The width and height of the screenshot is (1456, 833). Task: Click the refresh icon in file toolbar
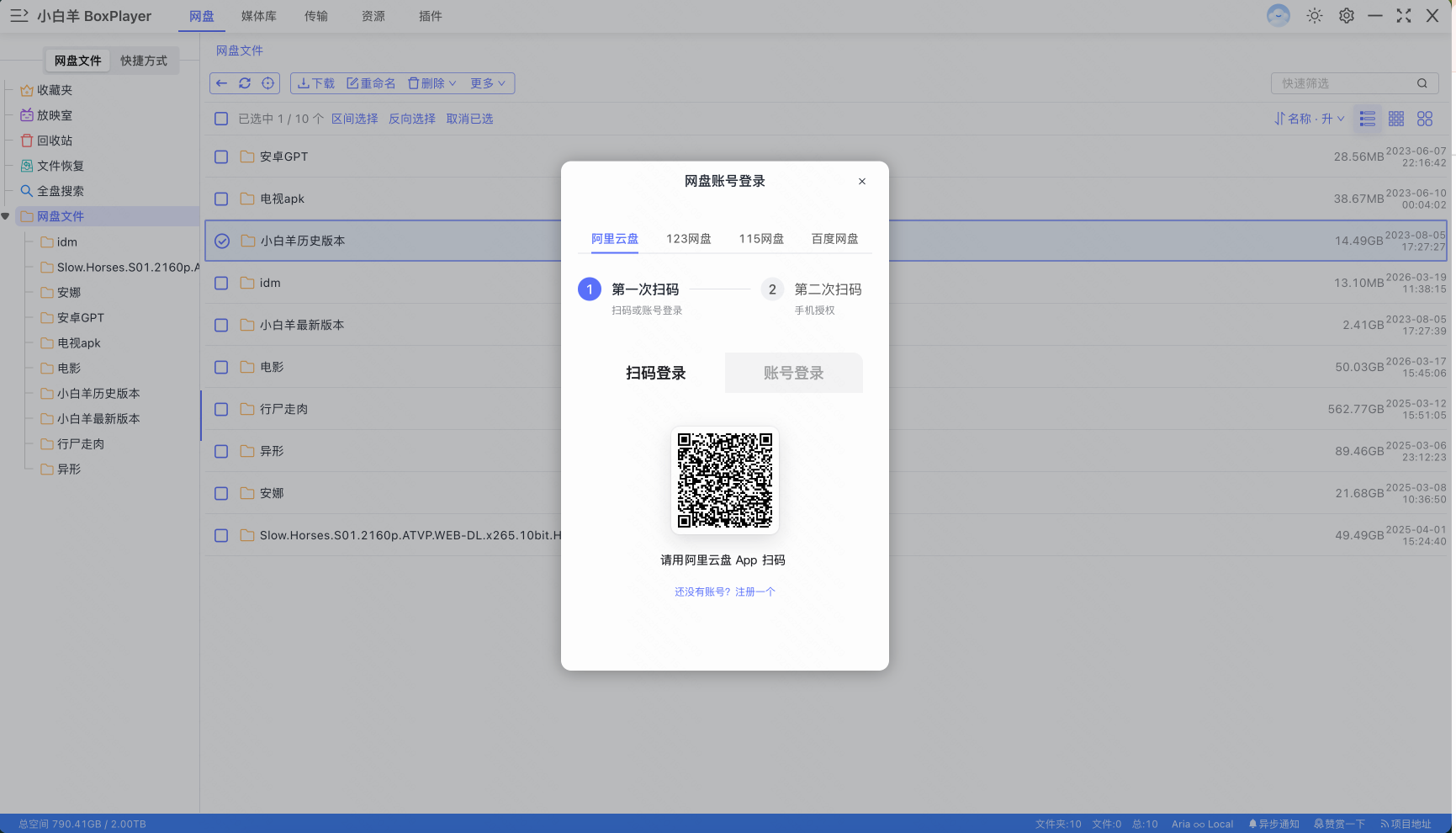[245, 83]
